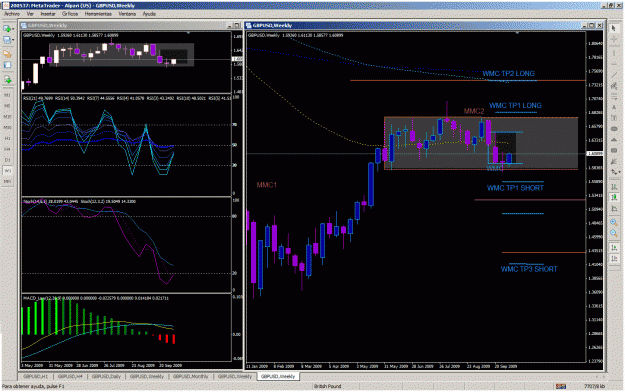This screenshot has width=625, height=392.
Task: Click the Arrows objects tool icon
Action: coord(613,172)
